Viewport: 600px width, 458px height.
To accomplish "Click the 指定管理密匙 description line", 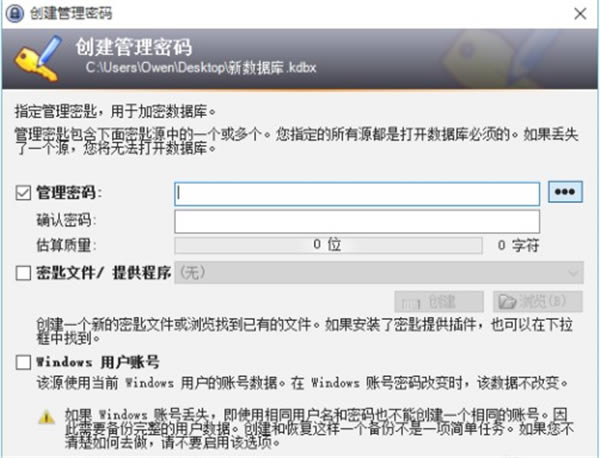I will click(x=115, y=112).
